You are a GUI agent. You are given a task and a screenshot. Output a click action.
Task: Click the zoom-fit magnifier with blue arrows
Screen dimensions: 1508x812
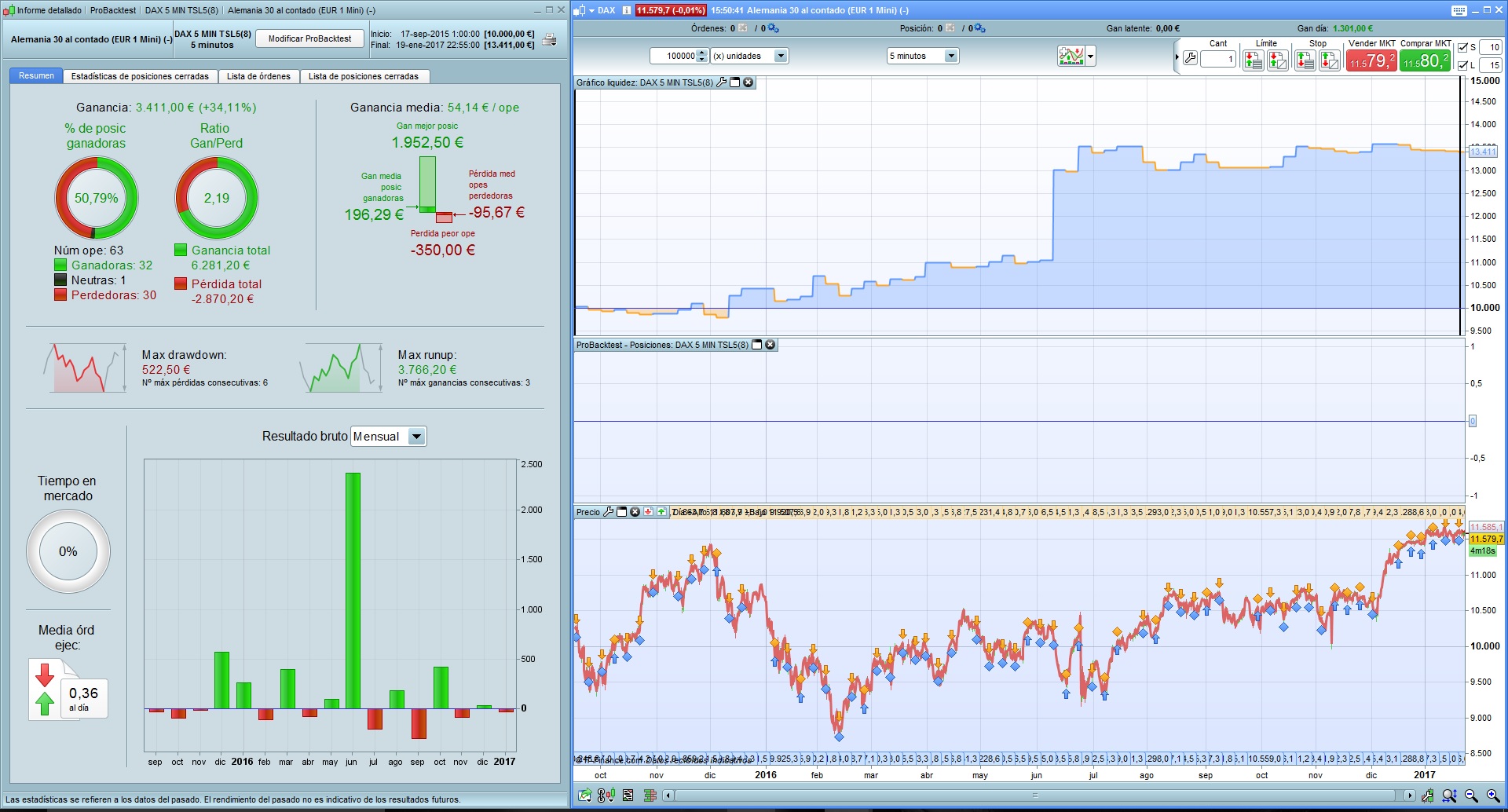click(x=1450, y=796)
